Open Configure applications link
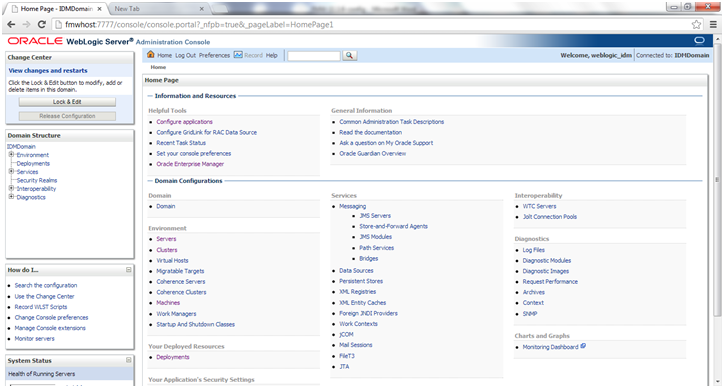The image size is (724, 388). coord(185,122)
